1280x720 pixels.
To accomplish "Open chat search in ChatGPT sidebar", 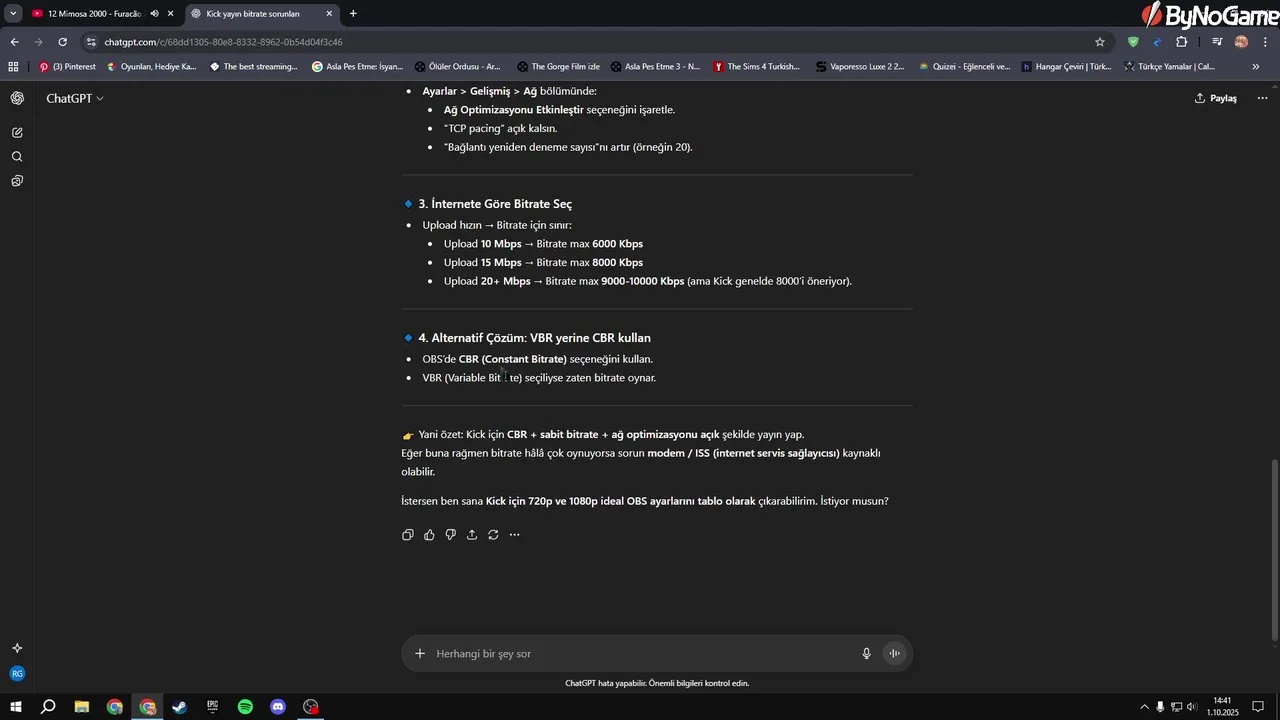I will point(17,157).
